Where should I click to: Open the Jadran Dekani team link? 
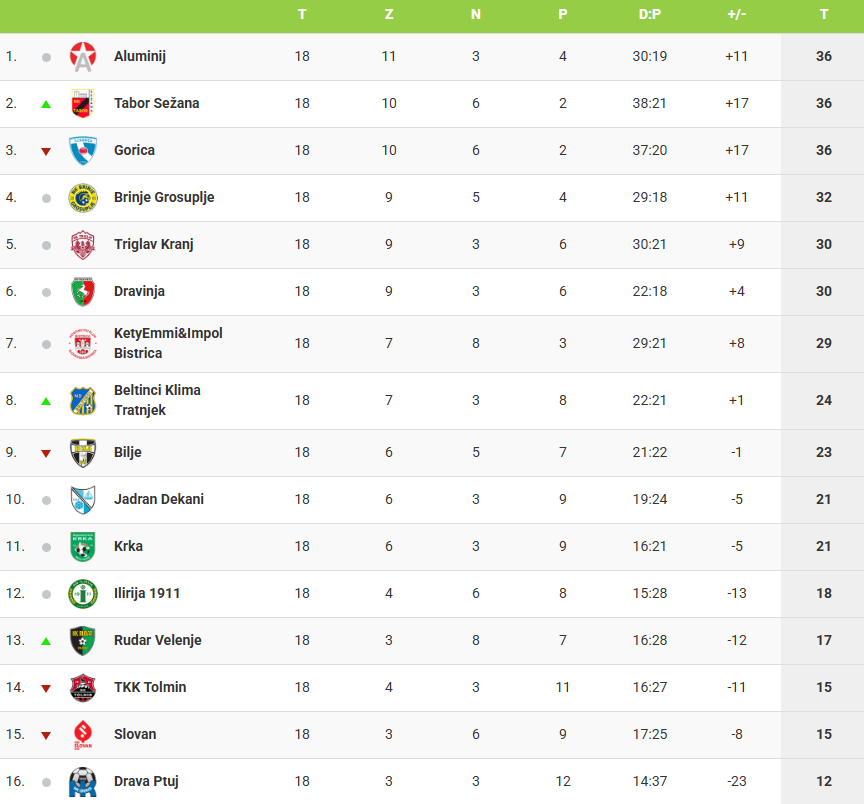pyautogui.click(x=159, y=499)
